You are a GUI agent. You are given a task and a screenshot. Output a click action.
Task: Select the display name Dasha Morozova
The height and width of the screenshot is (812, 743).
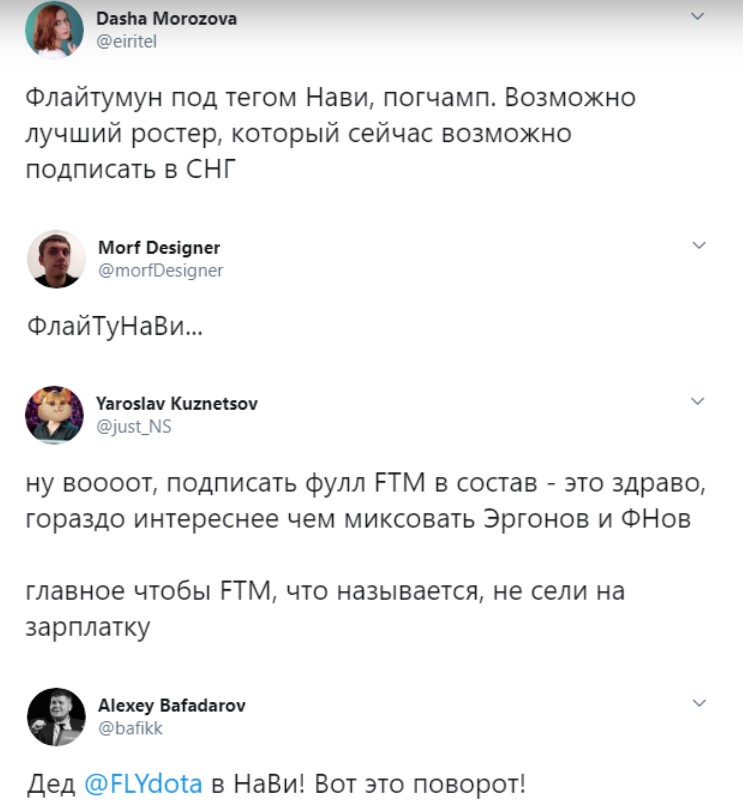(165, 16)
